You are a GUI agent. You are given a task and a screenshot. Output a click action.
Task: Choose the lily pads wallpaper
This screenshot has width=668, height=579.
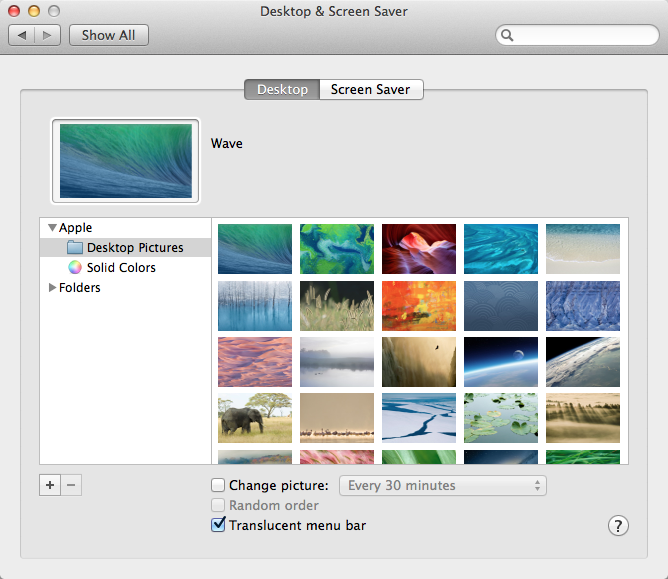(501, 418)
